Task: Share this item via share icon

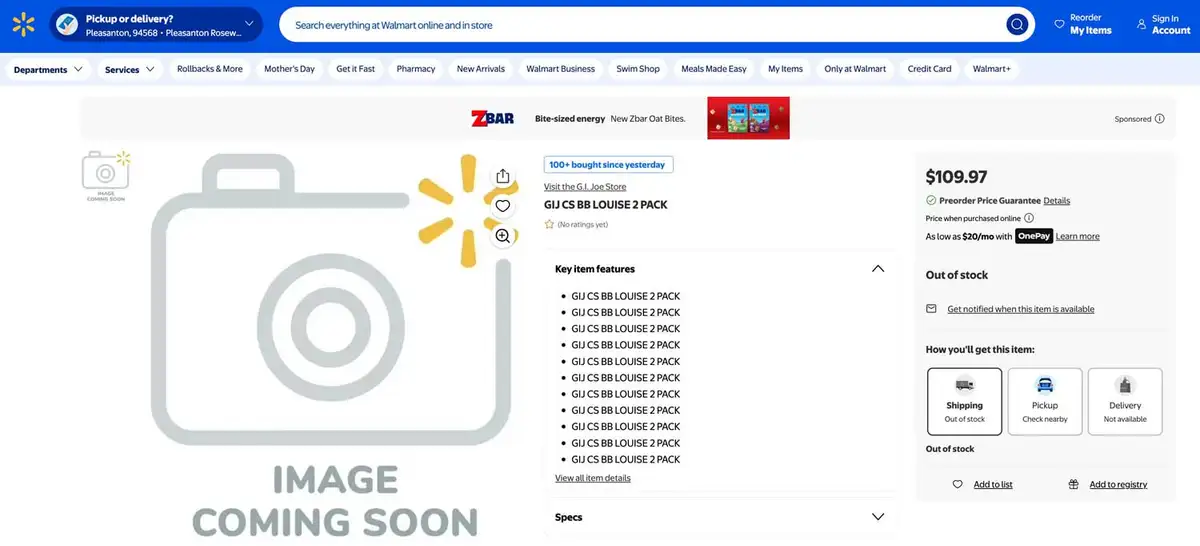Action: [503, 176]
